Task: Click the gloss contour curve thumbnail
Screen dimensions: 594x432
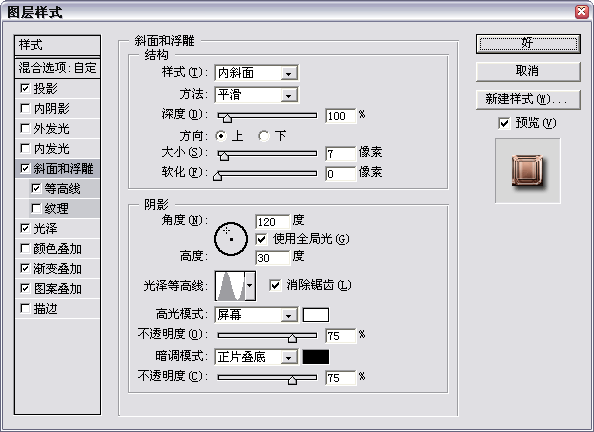Action: (x=230, y=286)
